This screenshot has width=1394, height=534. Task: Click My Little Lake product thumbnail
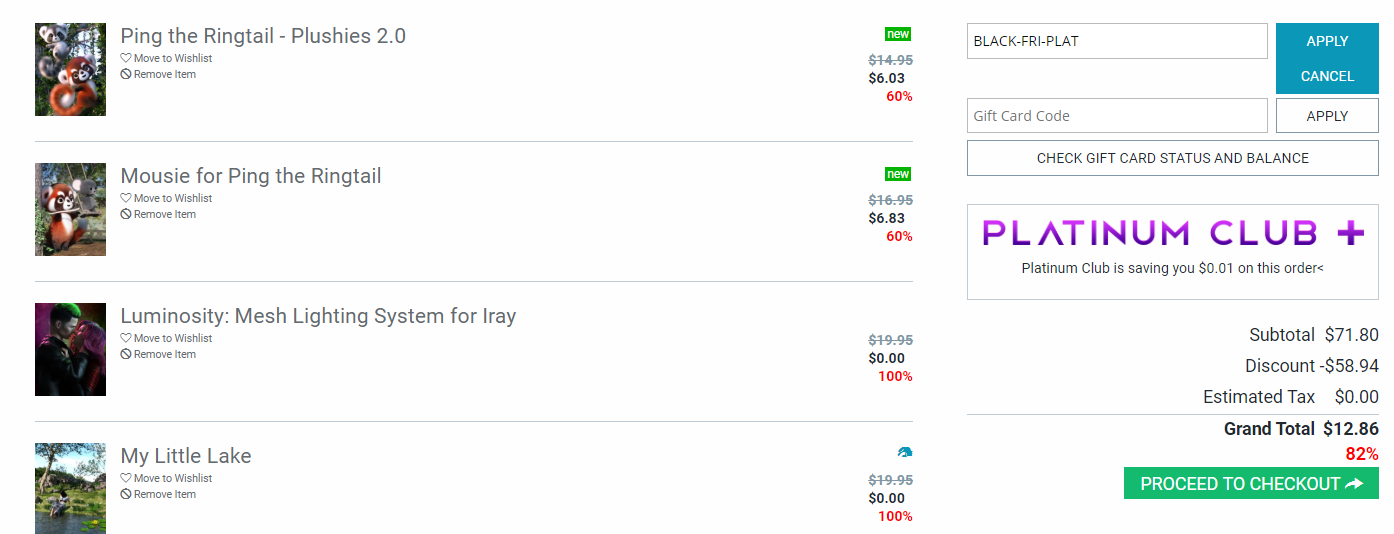point(70,488)
